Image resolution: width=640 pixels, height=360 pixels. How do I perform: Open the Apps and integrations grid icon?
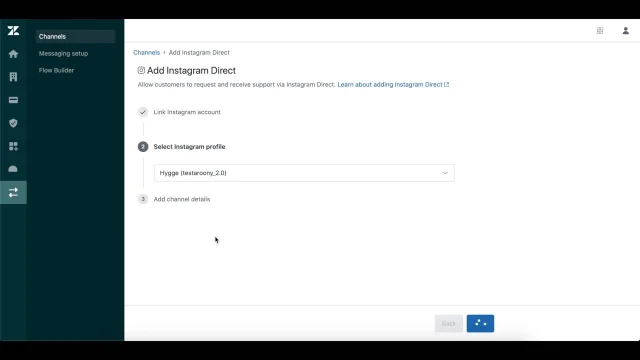click(13, 146)
